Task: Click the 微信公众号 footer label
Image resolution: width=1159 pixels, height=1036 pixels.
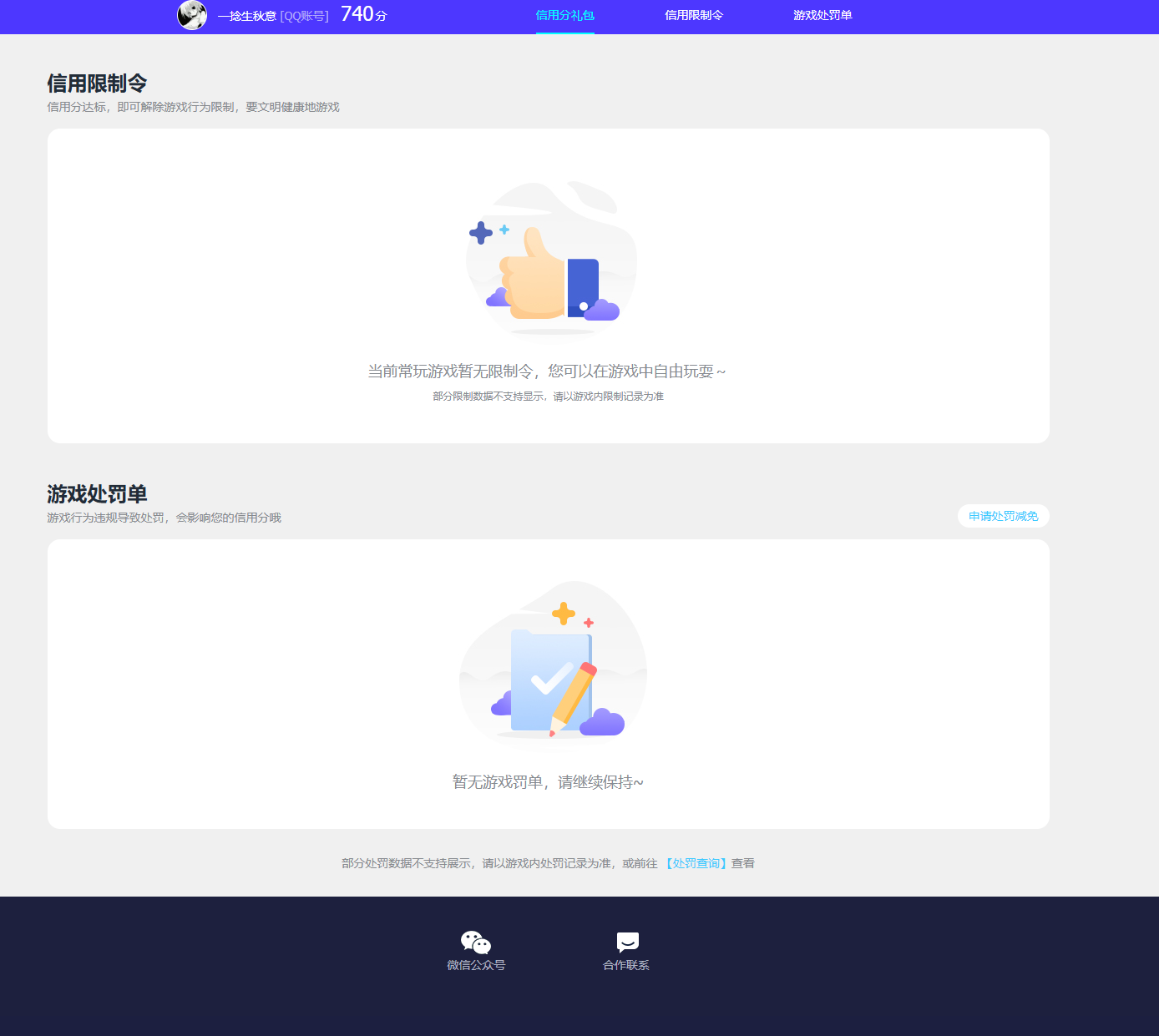Action: pyautogui.click(x=476, y=965)
